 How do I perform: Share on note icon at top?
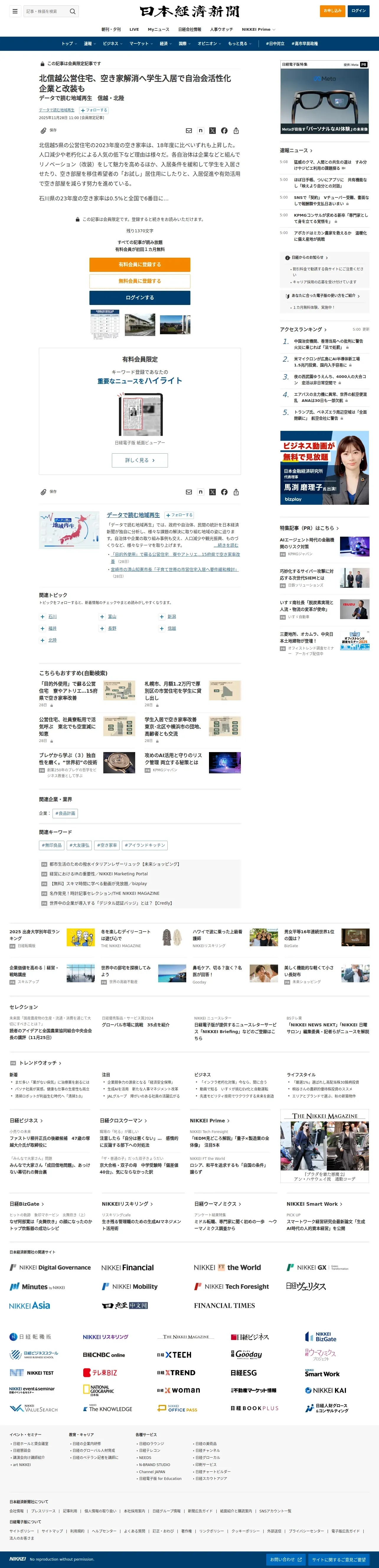[201, 131]
